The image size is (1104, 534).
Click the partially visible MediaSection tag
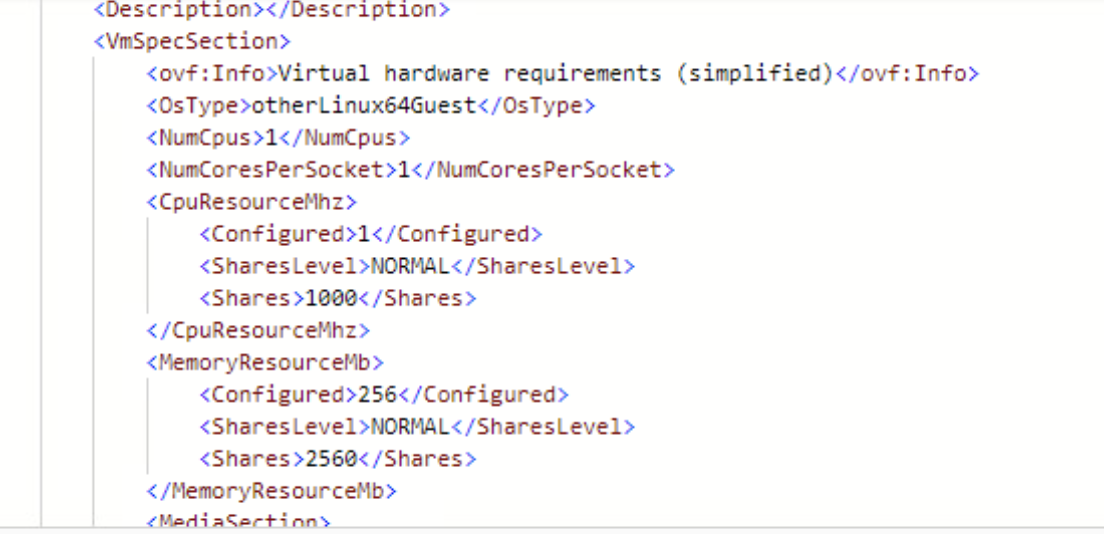(237, 521)
